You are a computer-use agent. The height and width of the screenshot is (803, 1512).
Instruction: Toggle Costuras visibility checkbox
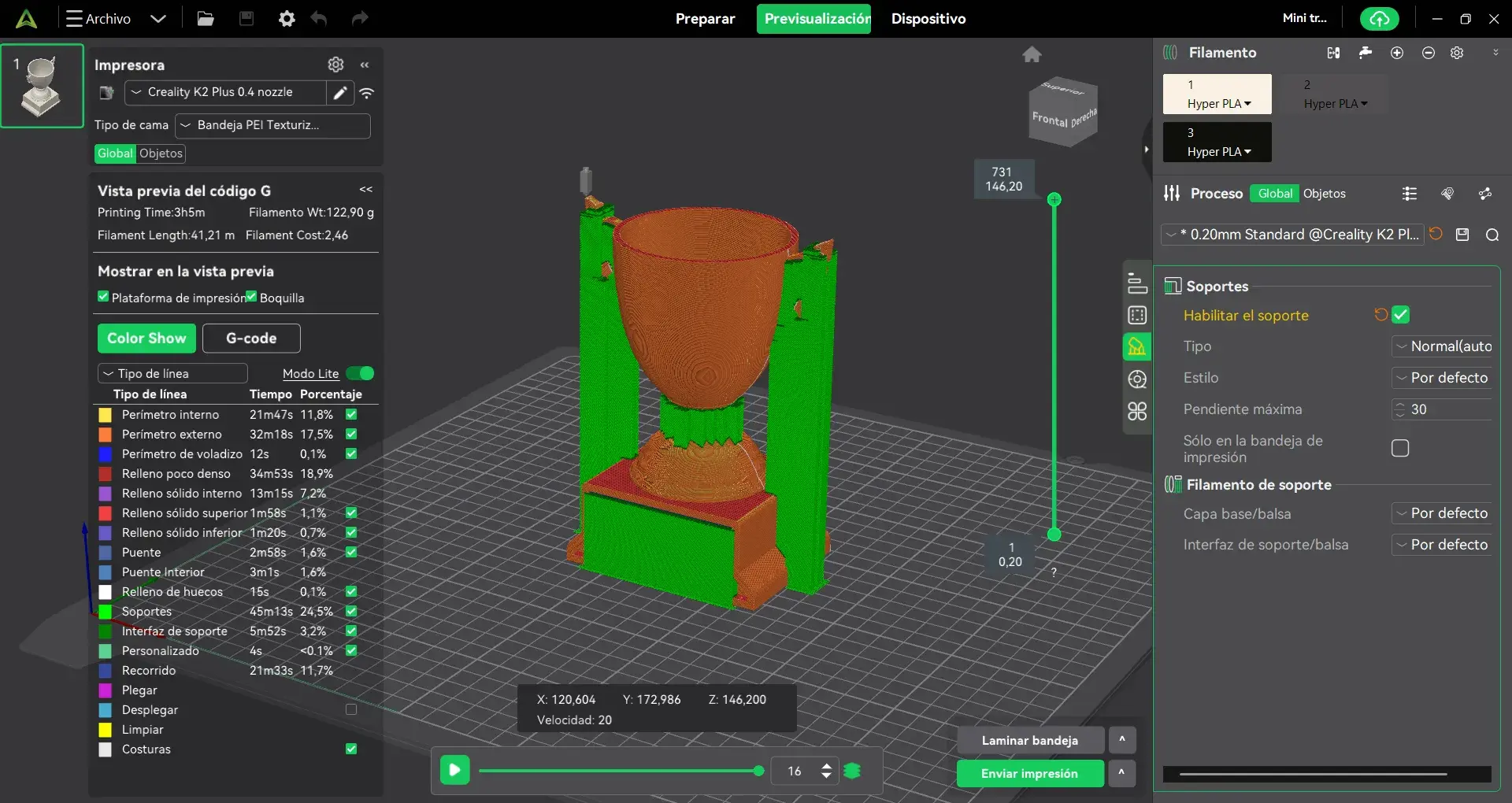coord(351,749)
